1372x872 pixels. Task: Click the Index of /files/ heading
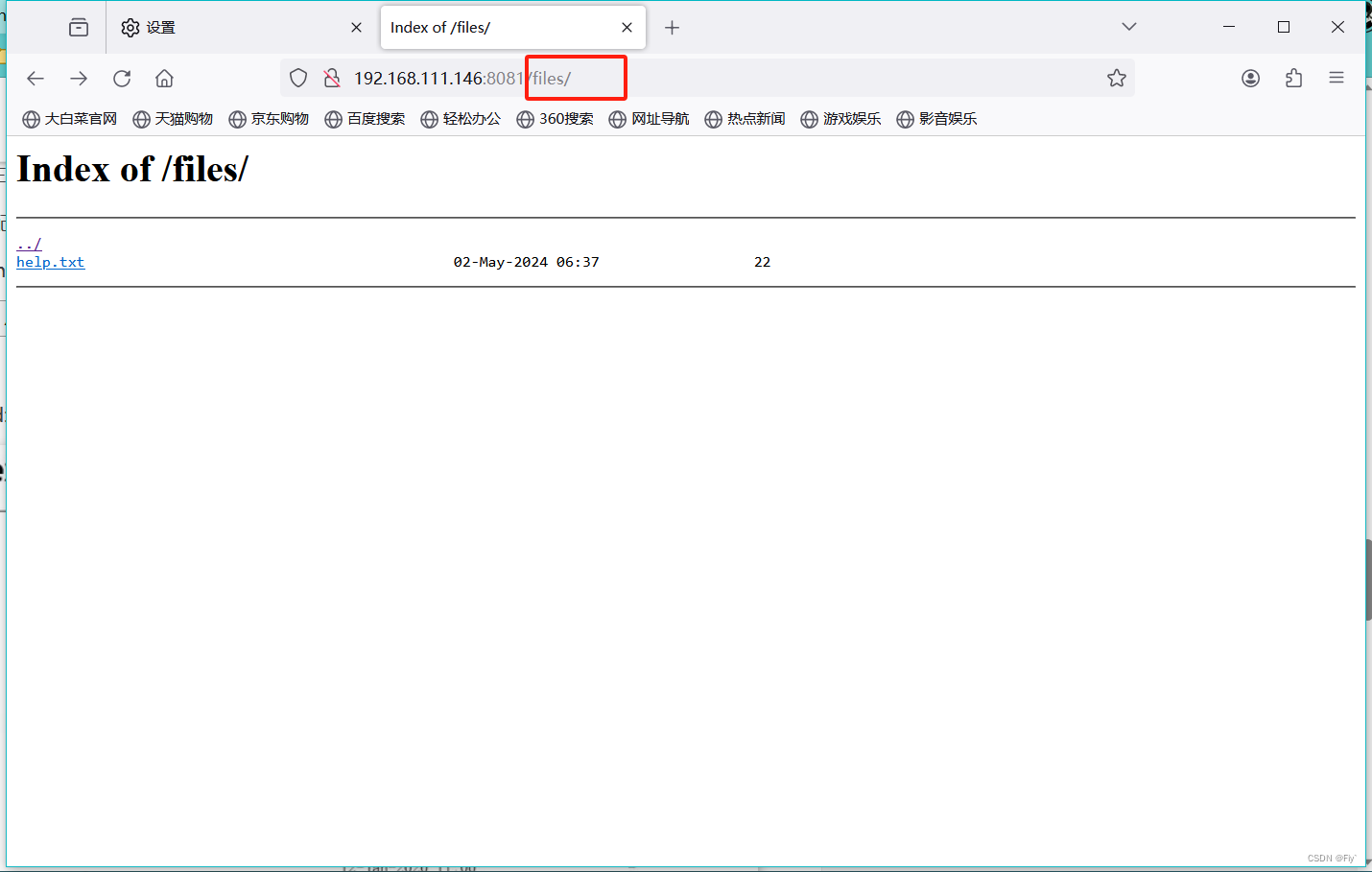132,170
